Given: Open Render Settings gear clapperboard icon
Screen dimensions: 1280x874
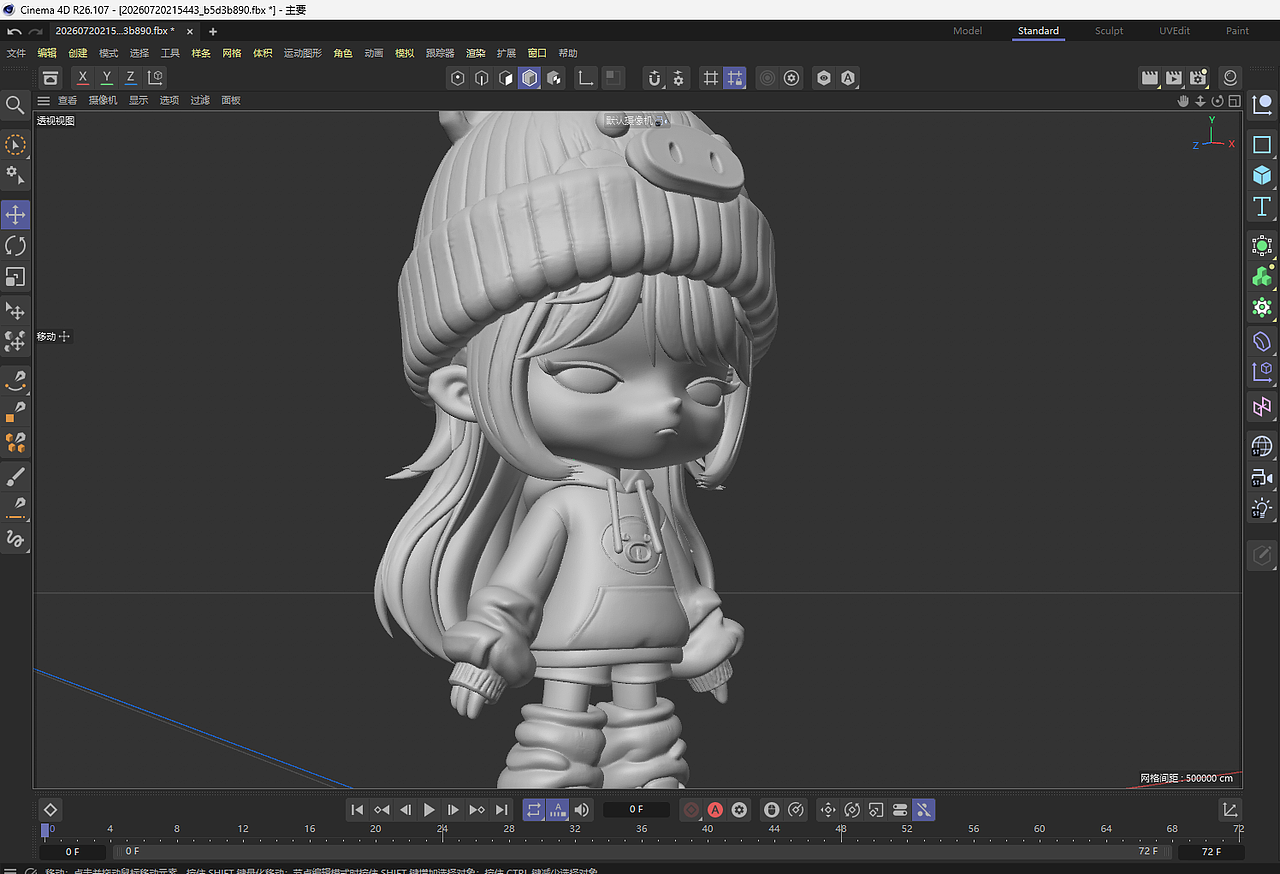Looking at the screenshot, I should (x=1198, y=78).
